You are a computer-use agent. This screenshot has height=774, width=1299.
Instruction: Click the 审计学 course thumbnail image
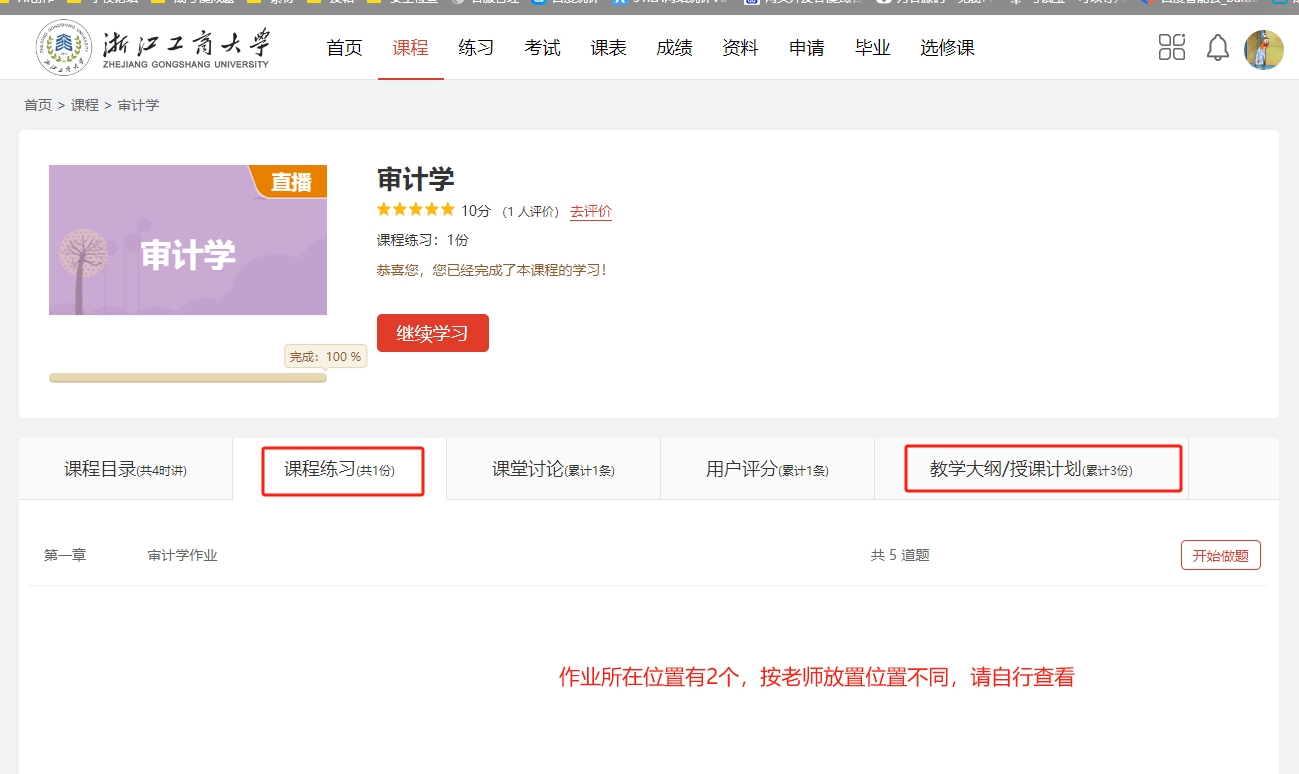[187, 240]
